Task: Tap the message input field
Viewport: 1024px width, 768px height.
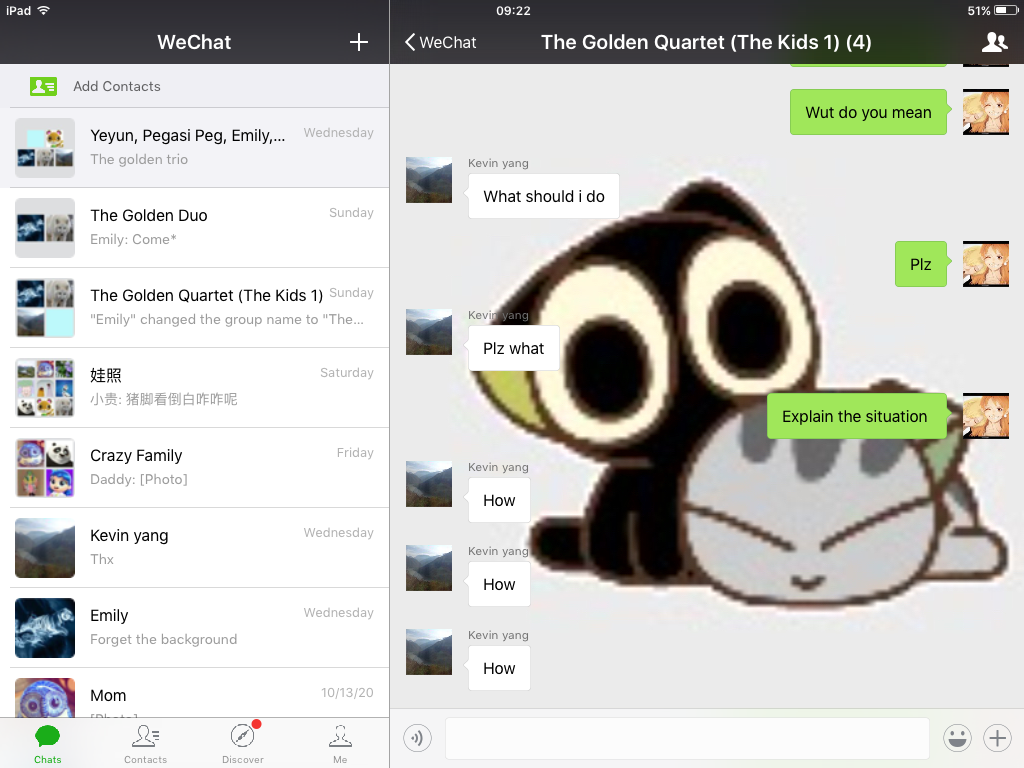Action: (687, 739)
